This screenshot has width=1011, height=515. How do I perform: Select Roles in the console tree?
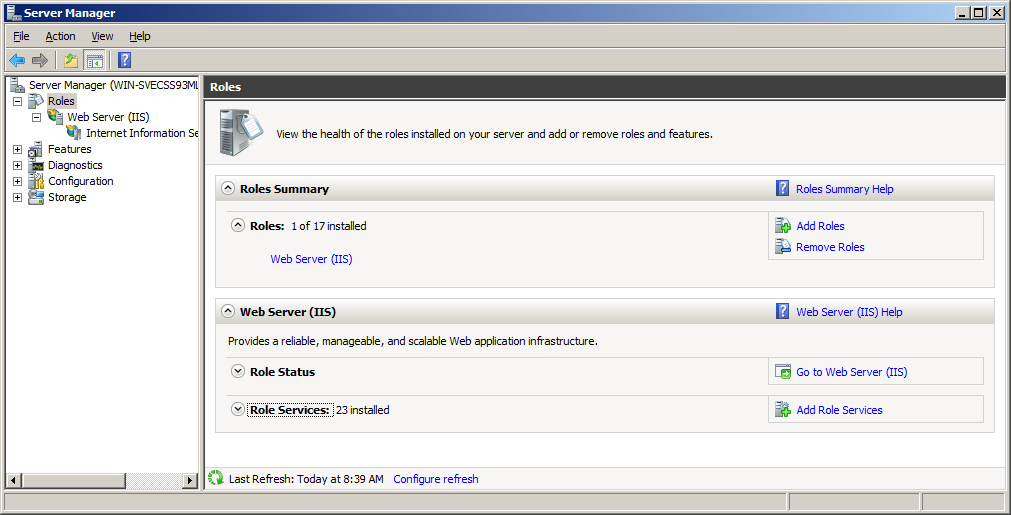tap(61, 101)
